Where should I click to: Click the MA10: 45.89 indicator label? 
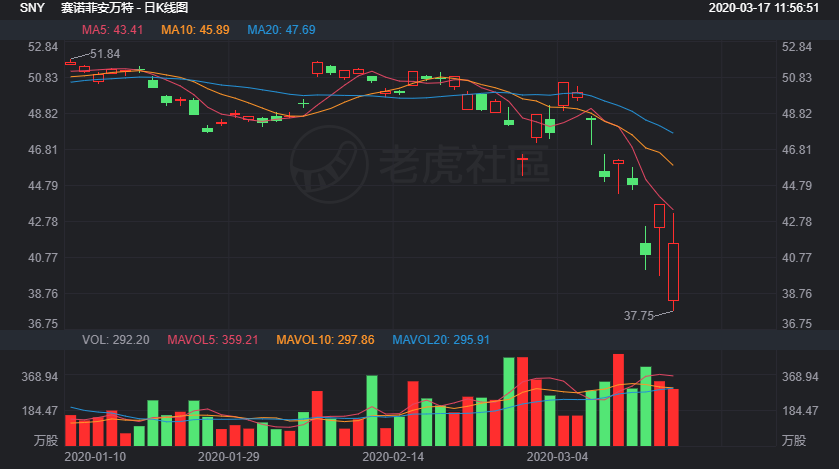coord(195,30)
